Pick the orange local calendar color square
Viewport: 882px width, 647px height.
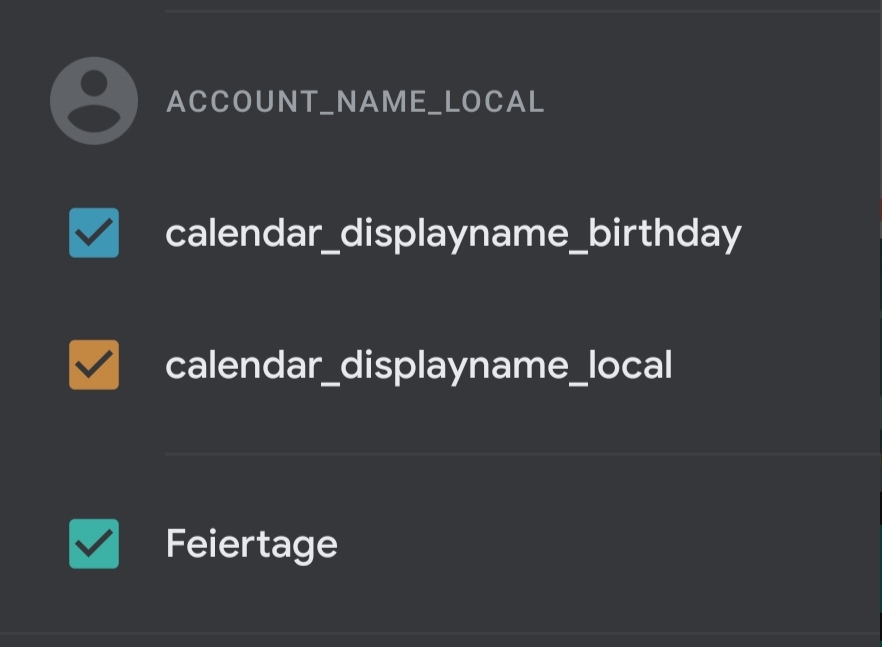coord(94,365)
